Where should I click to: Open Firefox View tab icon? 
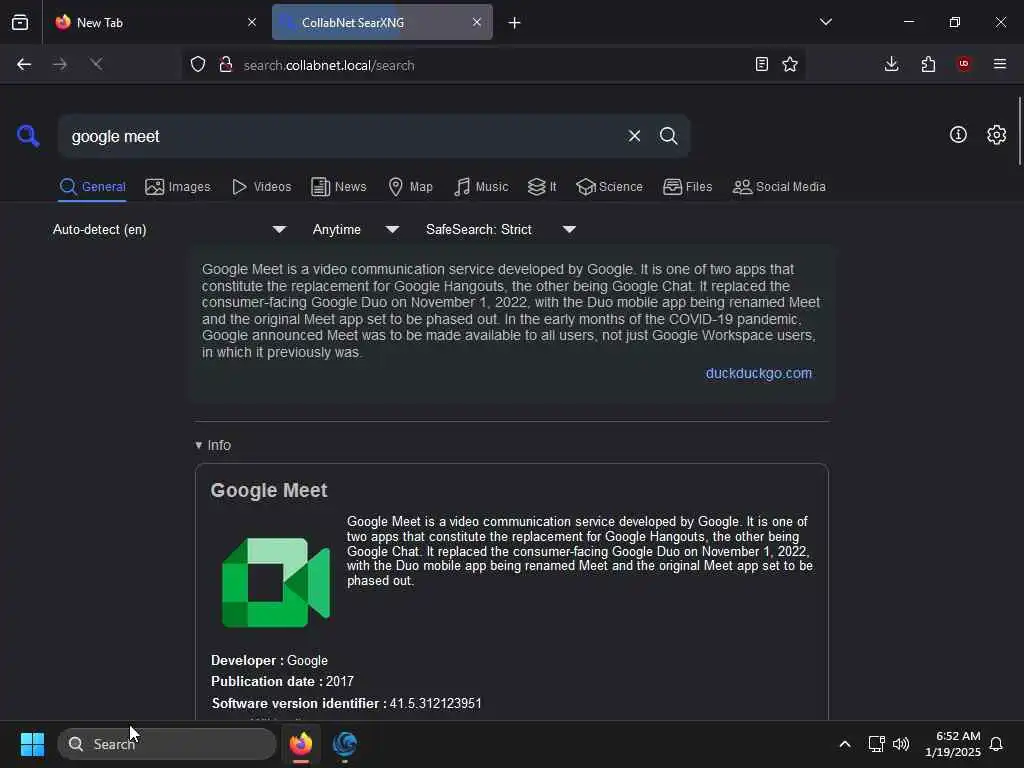[20, 22]
